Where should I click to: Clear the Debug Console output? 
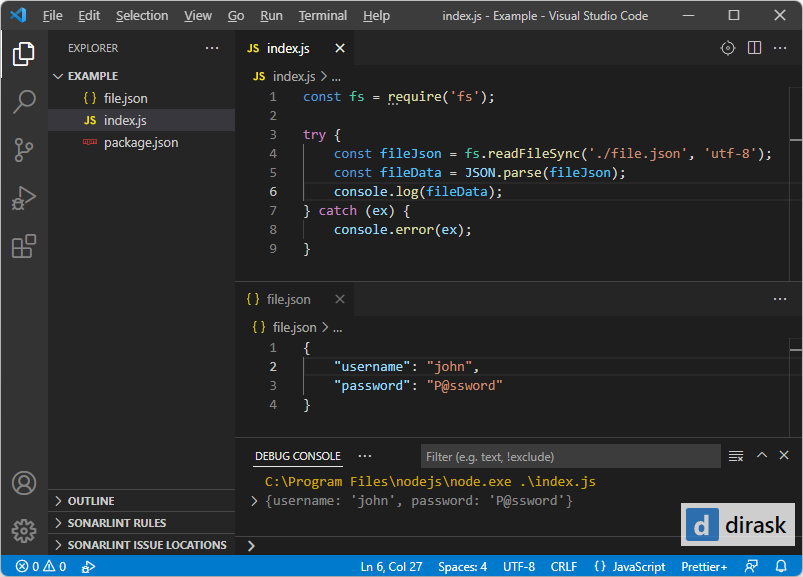click(736, 455)
